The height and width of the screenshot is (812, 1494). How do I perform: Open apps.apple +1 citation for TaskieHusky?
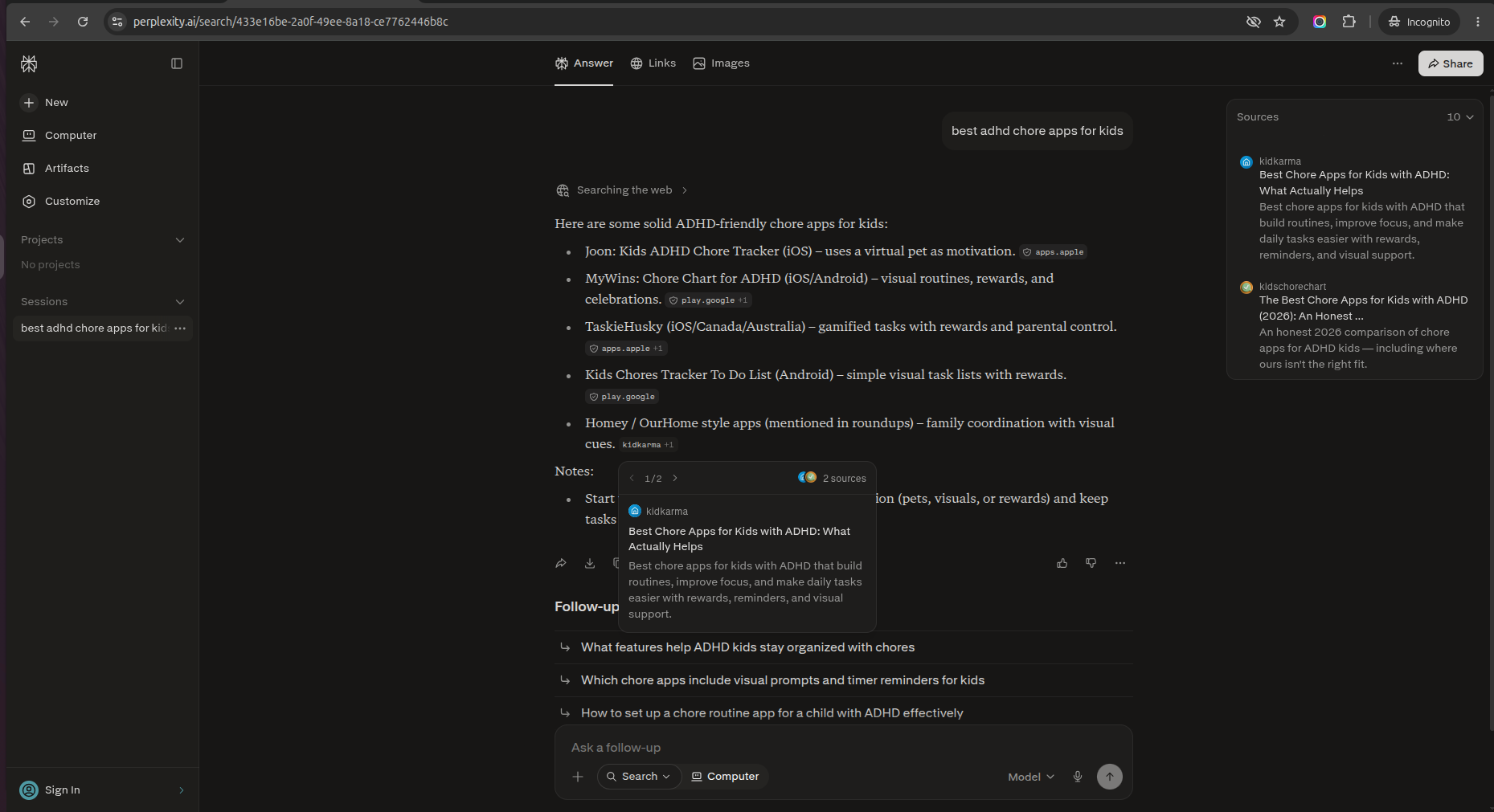(626, 349)
